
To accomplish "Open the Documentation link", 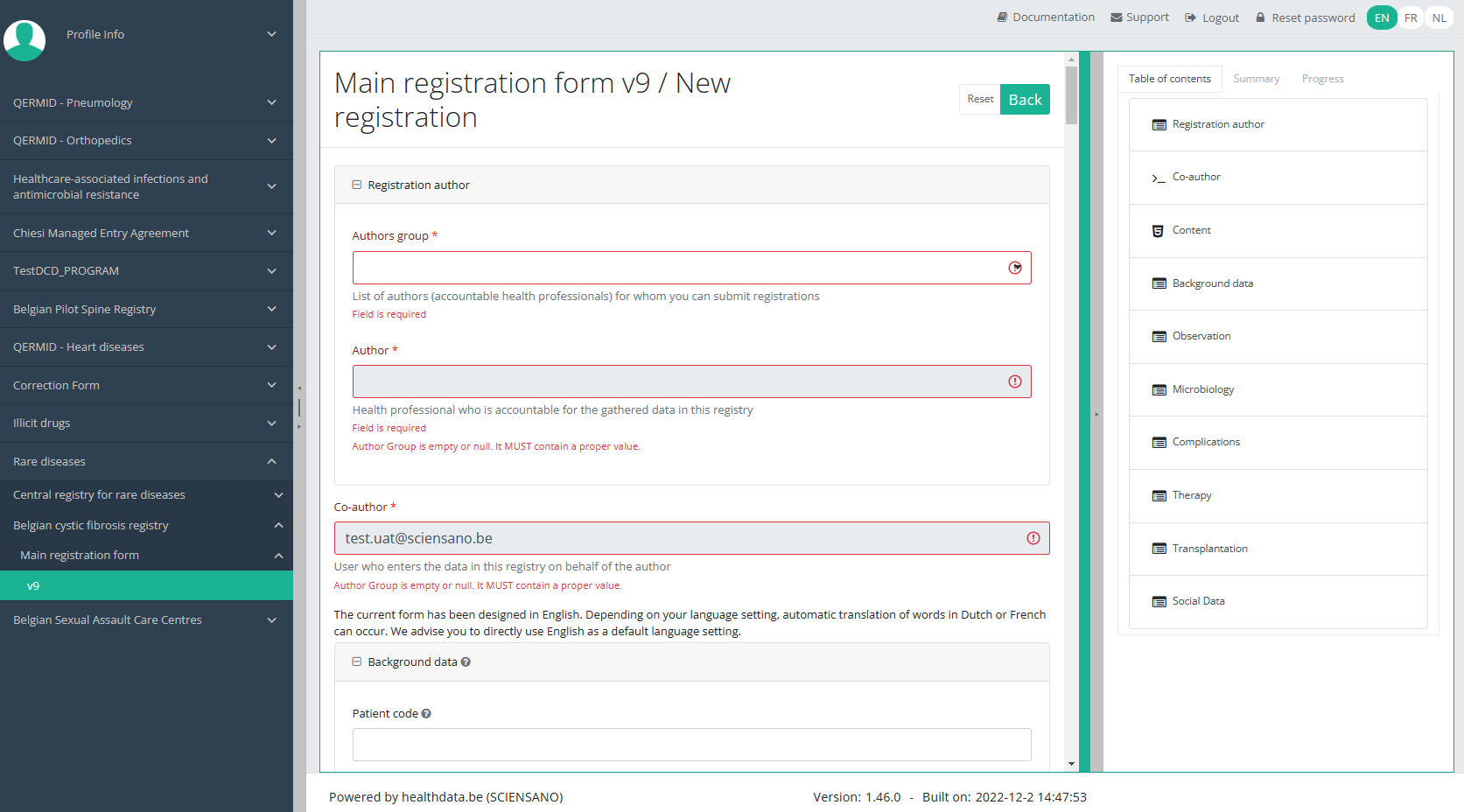I will 1046,17.
